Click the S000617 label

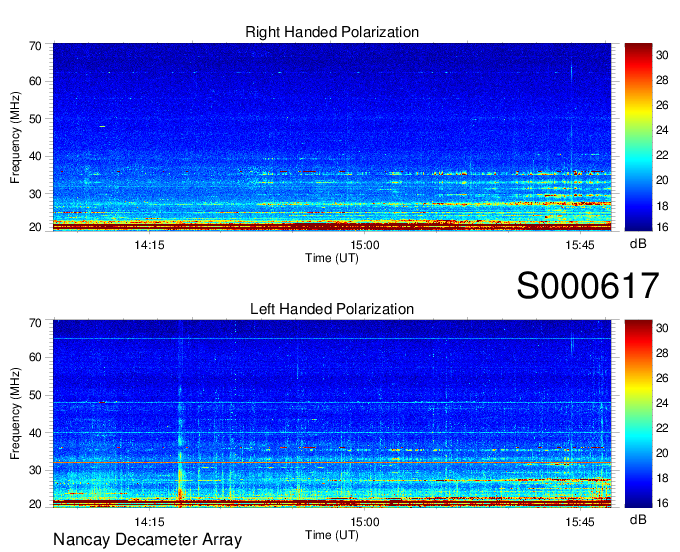(588, 286)
